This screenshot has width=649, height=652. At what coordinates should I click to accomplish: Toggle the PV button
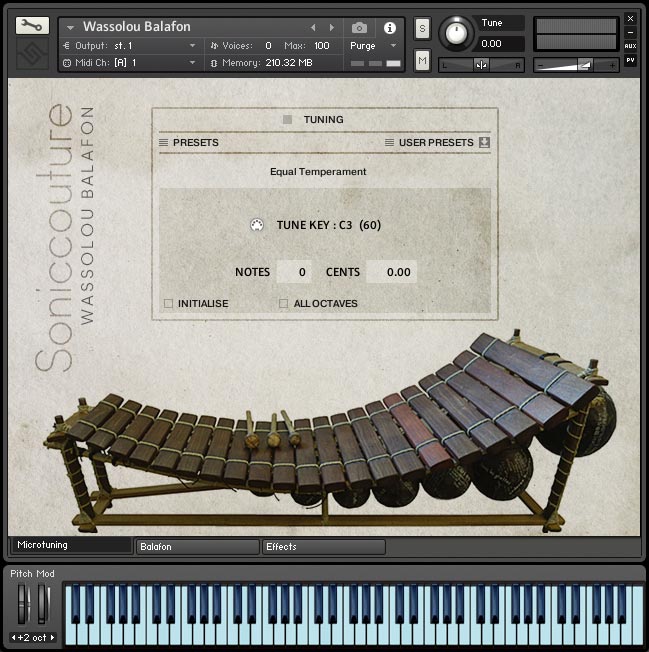click(630, 60)
